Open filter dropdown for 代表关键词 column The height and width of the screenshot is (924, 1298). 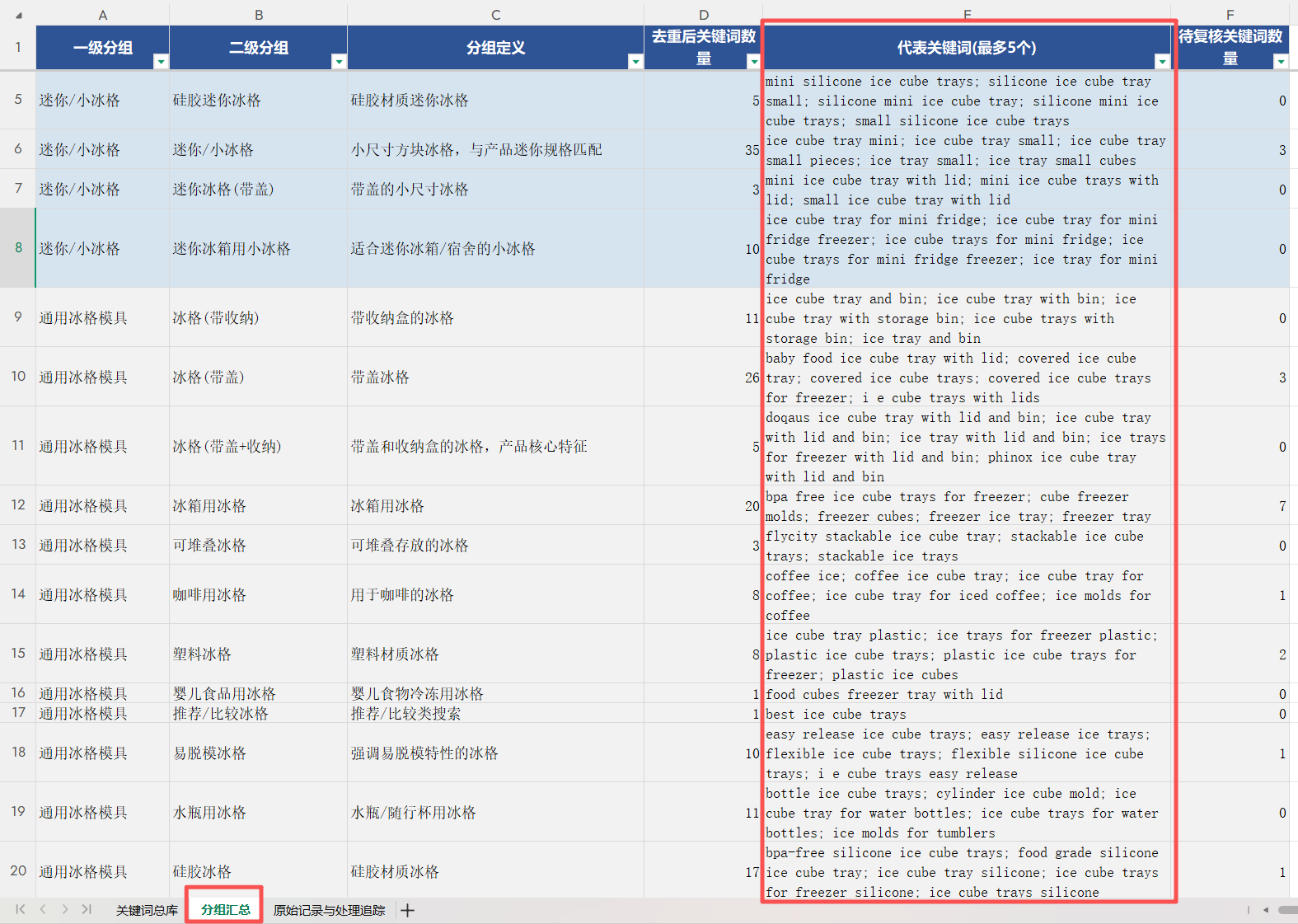point(1162,62)
